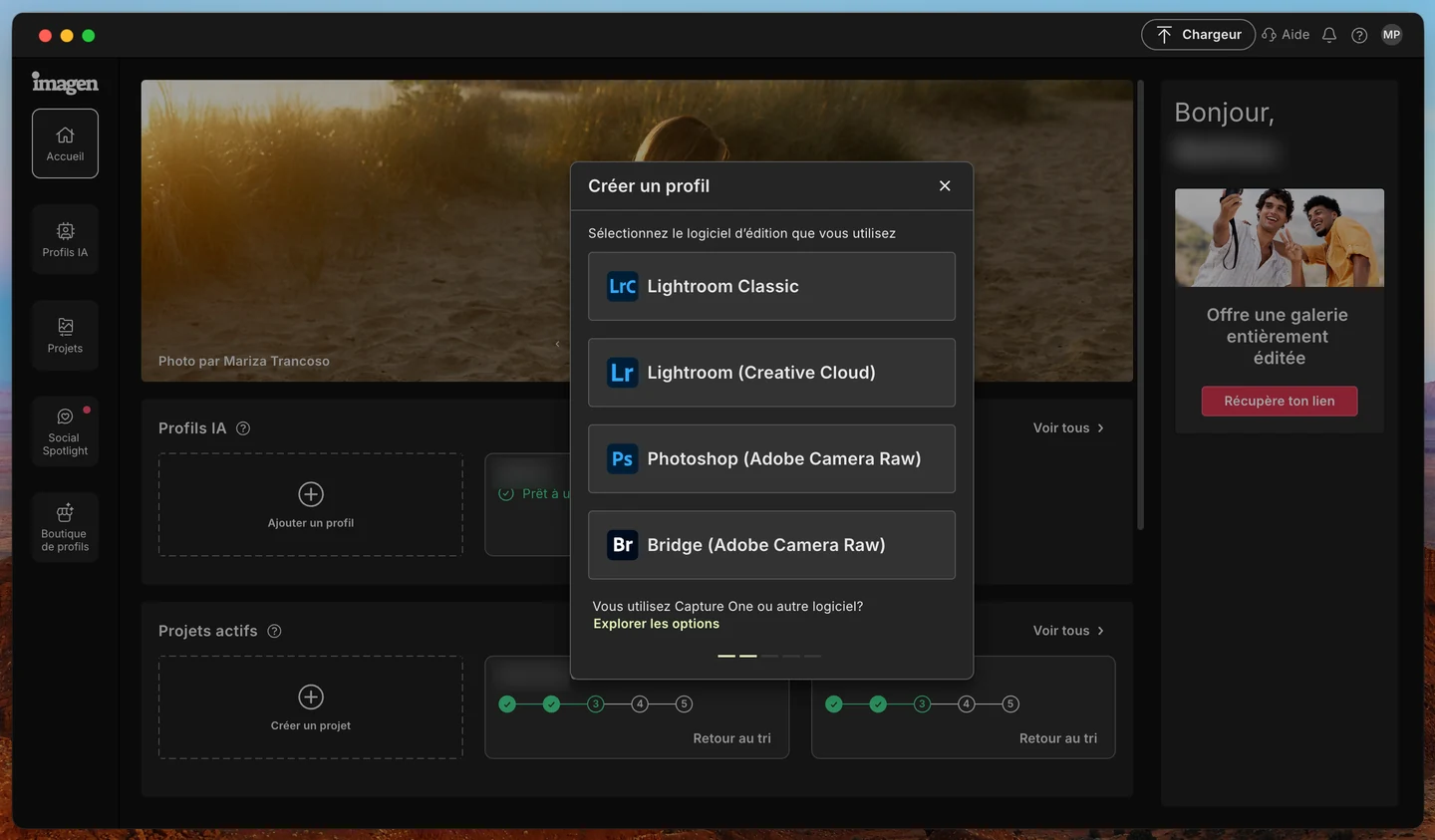Open the Chargeur upload button

pyautogui.click(x=1198, y=35)
